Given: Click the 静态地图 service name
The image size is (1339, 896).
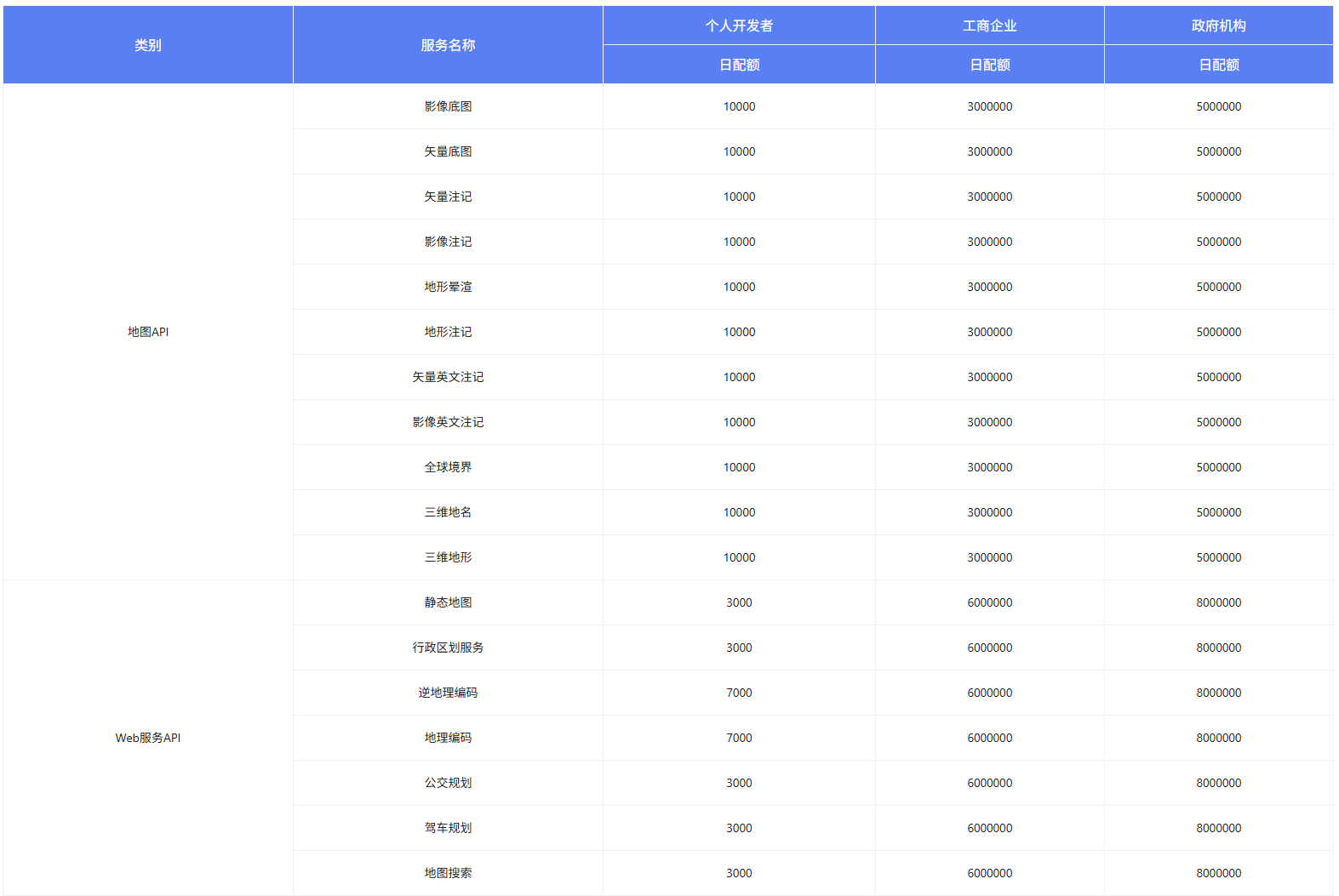Looking at the screenshot, I should [448, 602].
